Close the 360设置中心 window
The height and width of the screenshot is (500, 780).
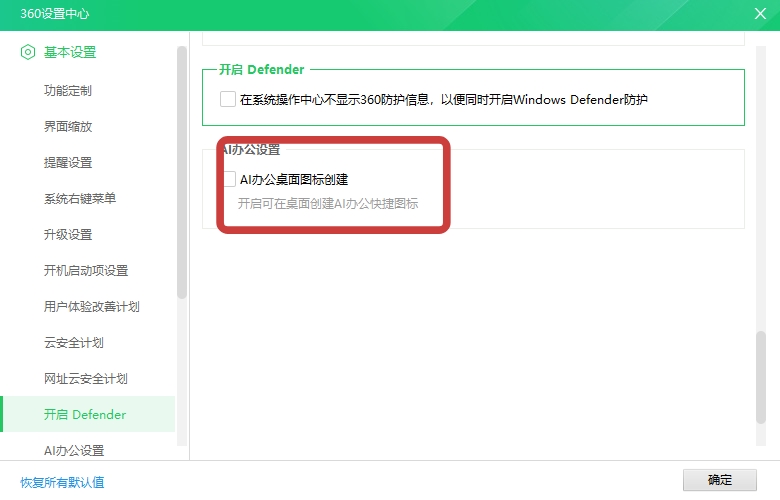(760, 13)
